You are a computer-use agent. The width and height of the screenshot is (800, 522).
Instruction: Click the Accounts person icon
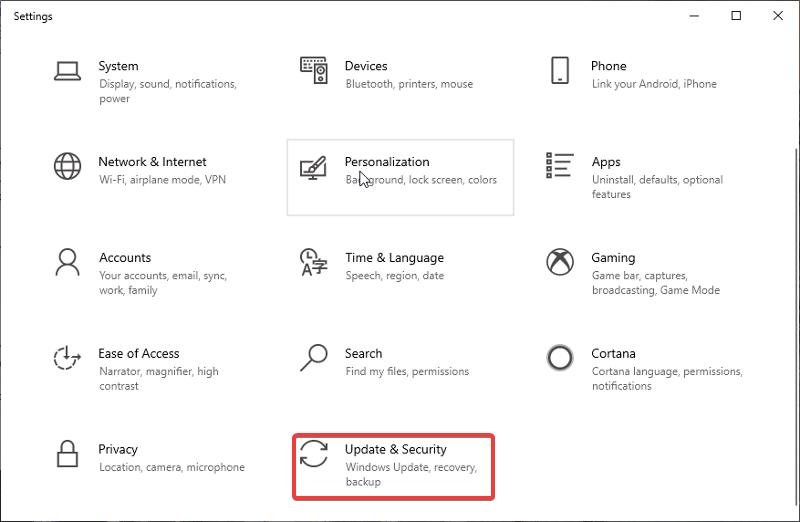pos(68,262)
